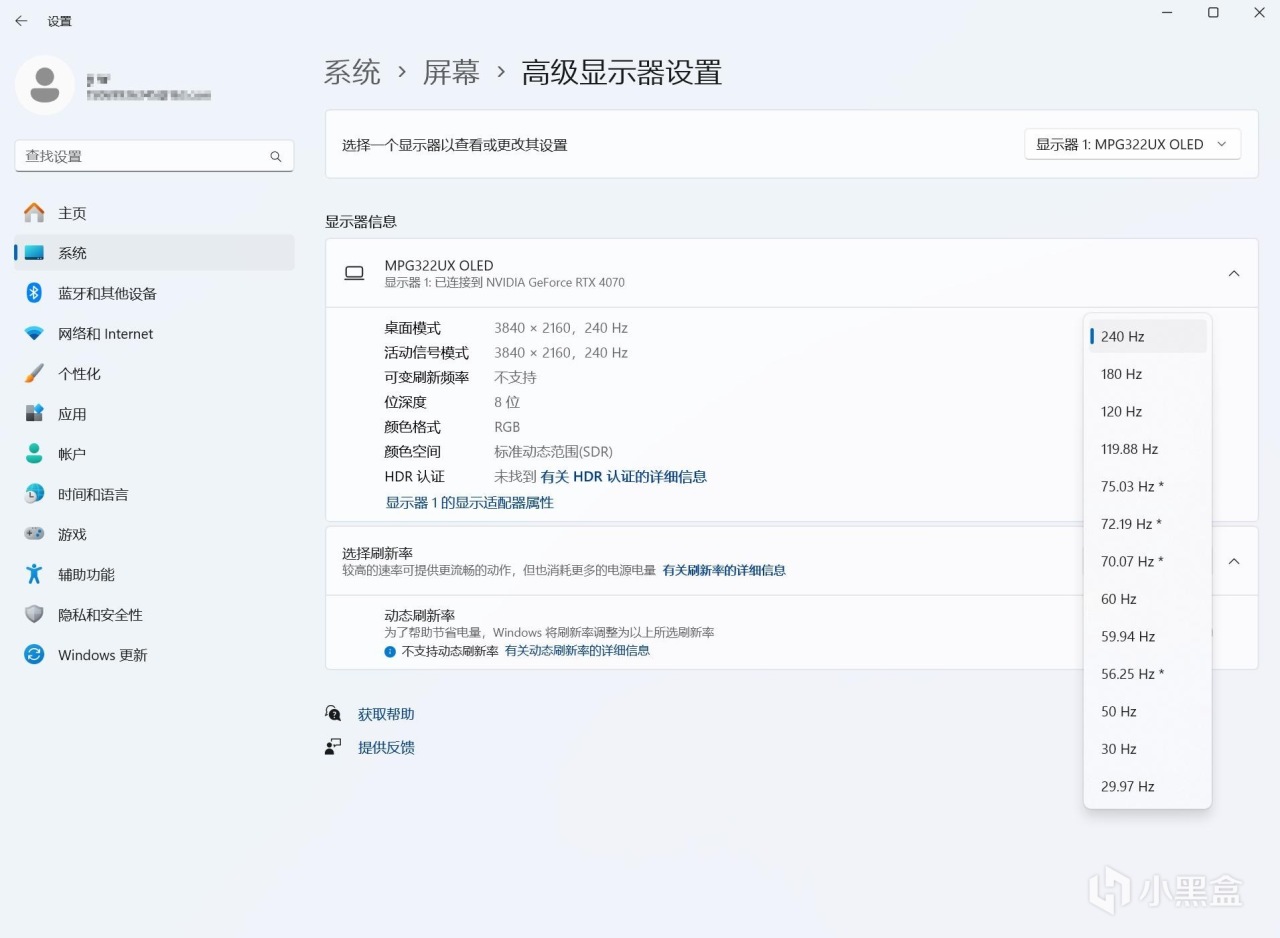Click the Wi-Fi network icon
The height and width of the screenshot is (938, 1280).
tap(34, 333)
